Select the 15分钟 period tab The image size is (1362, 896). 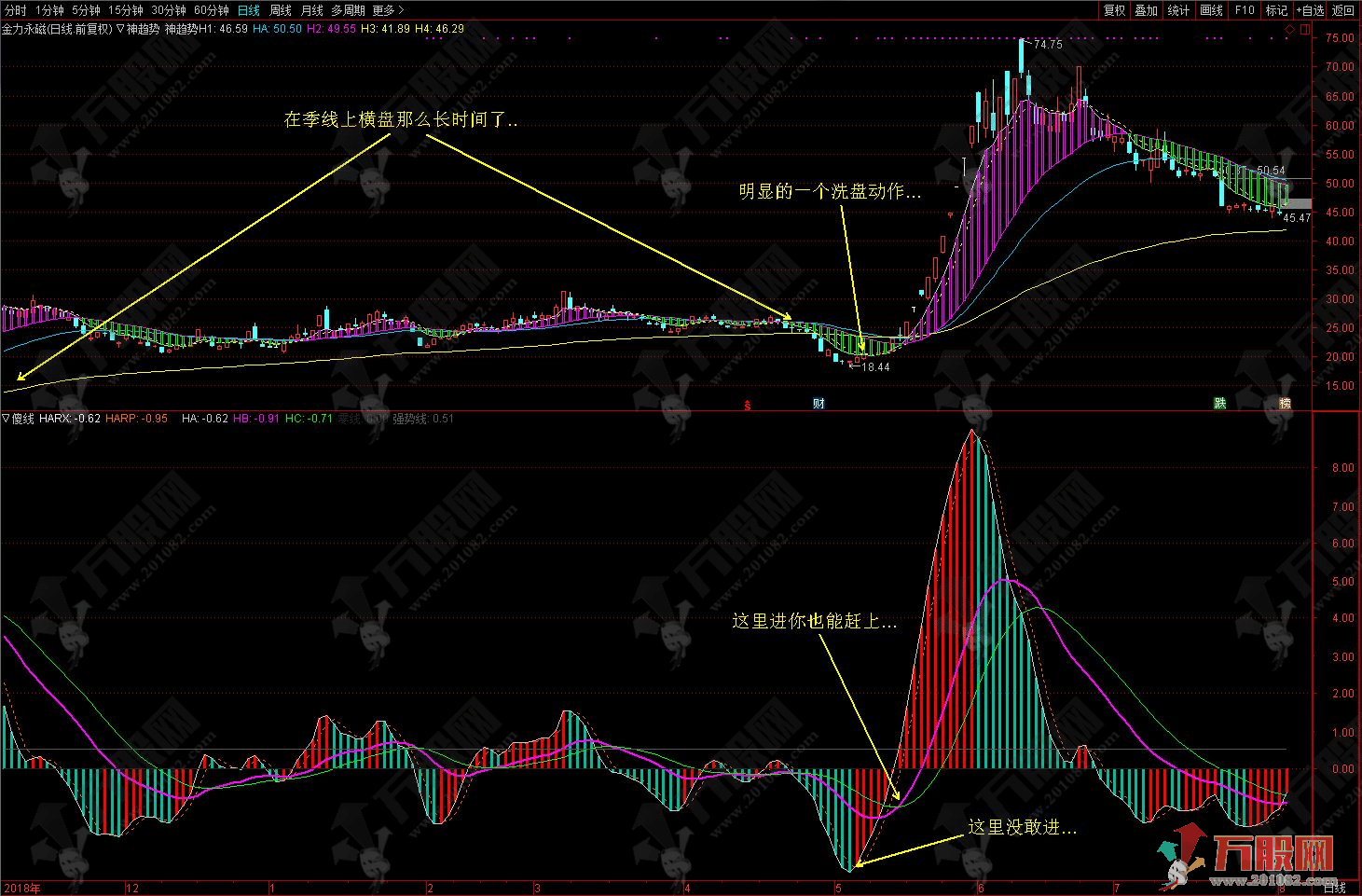tap(125, 10)
